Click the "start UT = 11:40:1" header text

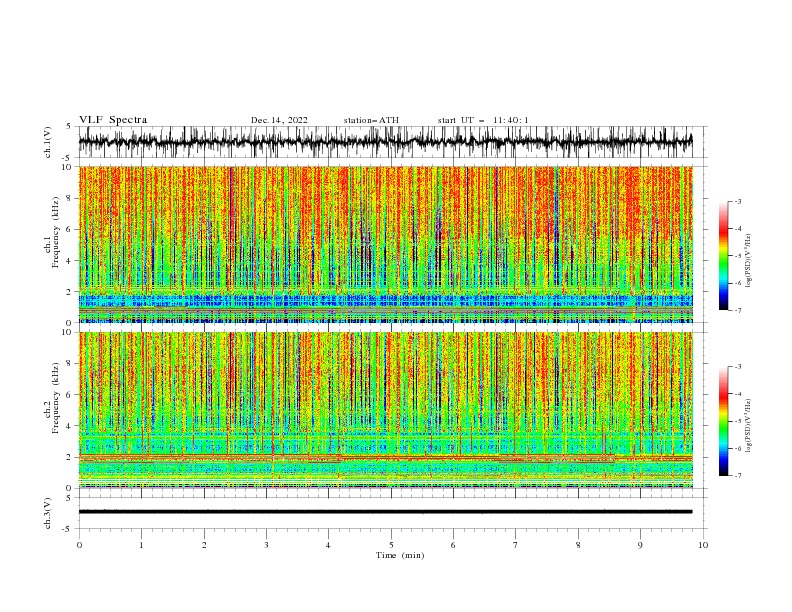483,120
